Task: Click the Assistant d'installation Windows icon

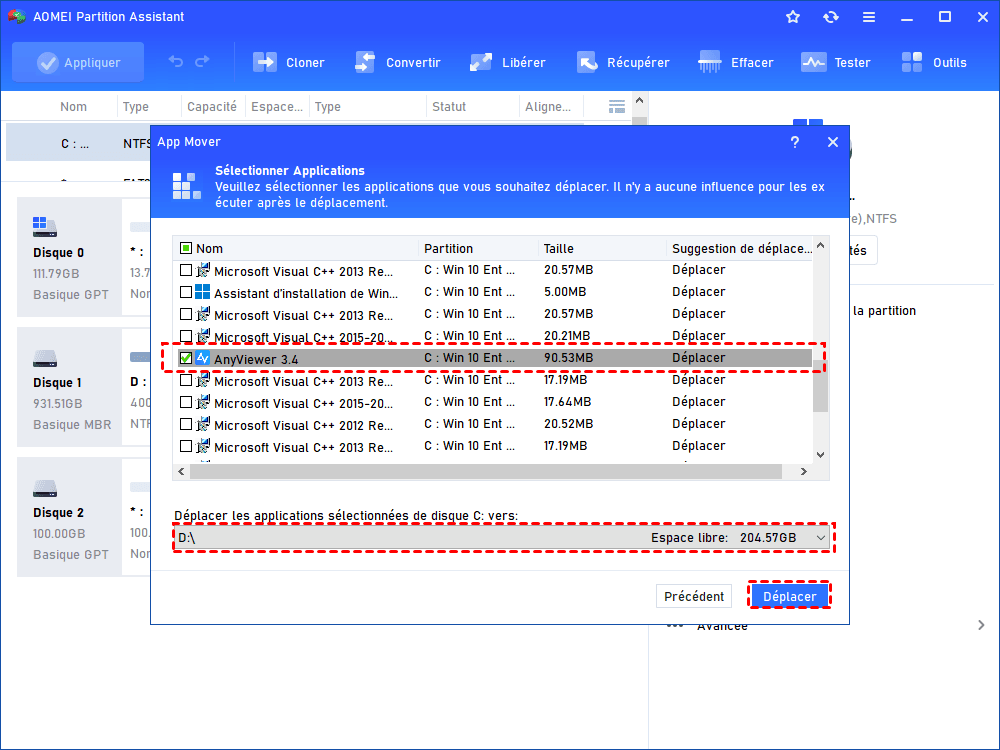Action: 203,292
